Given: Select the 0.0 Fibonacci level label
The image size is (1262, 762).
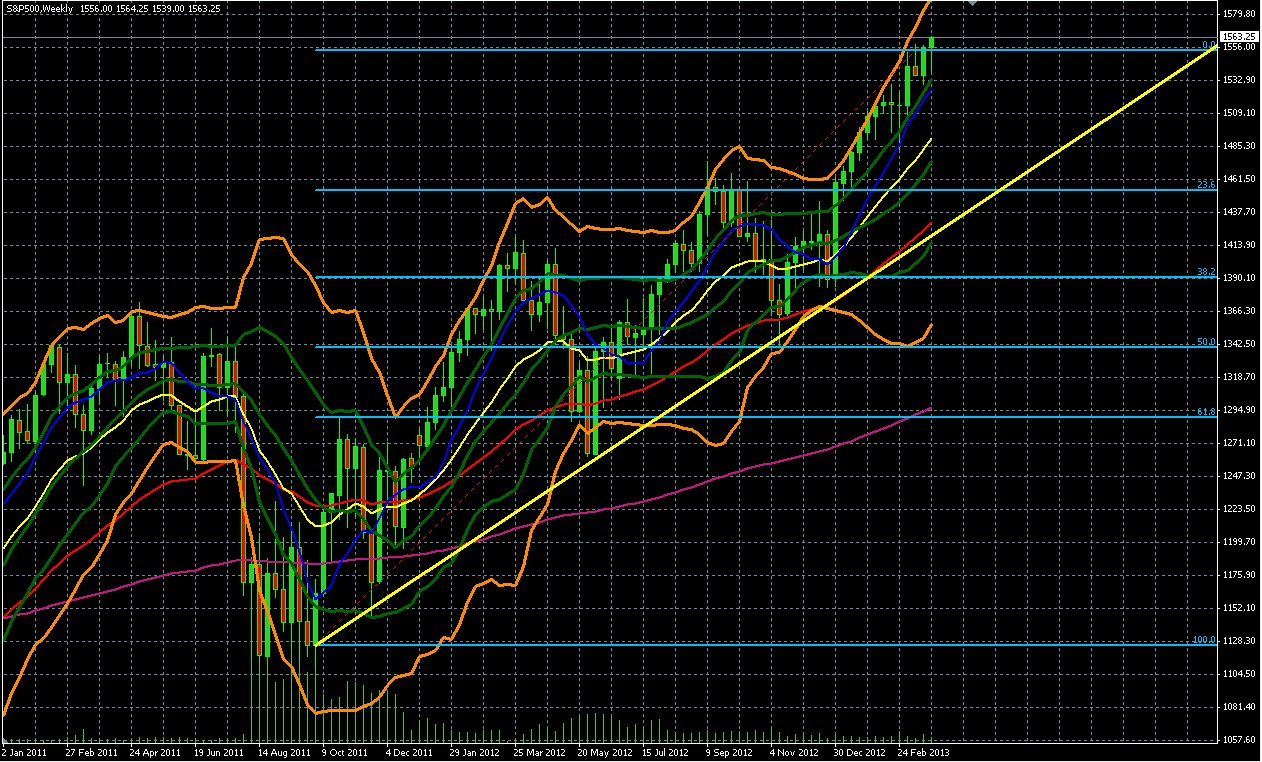Looking at the screenshot, I should (1208, 45).
